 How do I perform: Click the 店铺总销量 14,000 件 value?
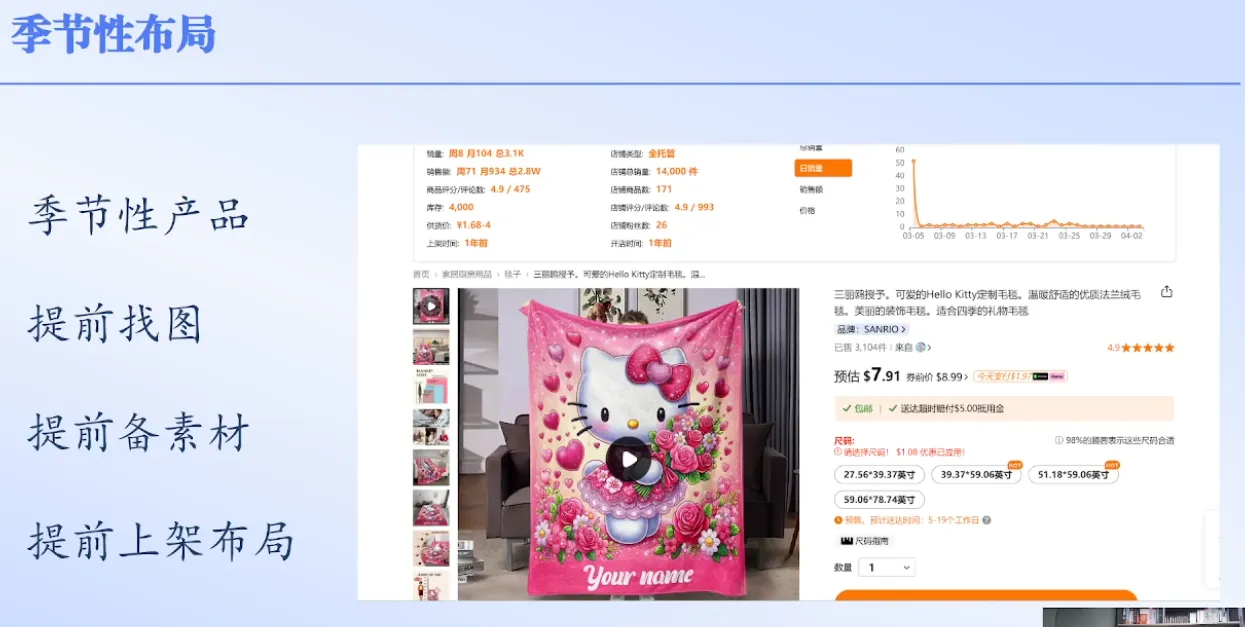click(x=677, y=171)
